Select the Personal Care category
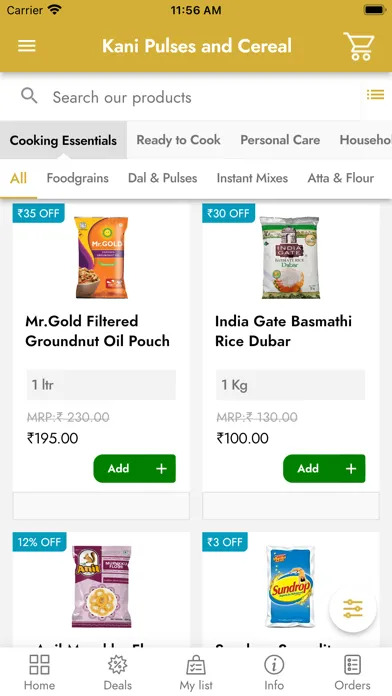392x696 pixels. pos(280,140)
